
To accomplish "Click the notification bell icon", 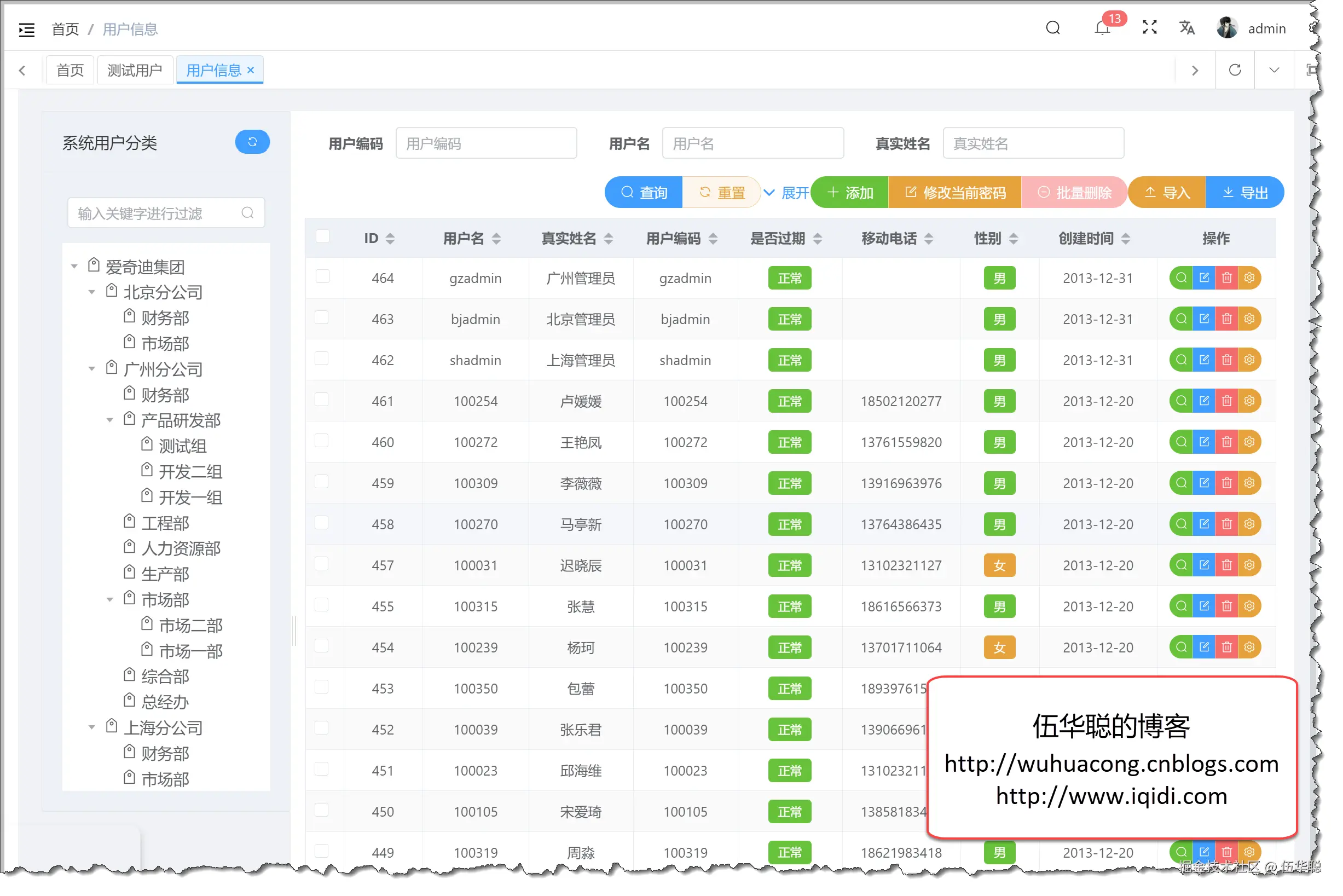I will pyautogui.click(x=1103, y=28).
